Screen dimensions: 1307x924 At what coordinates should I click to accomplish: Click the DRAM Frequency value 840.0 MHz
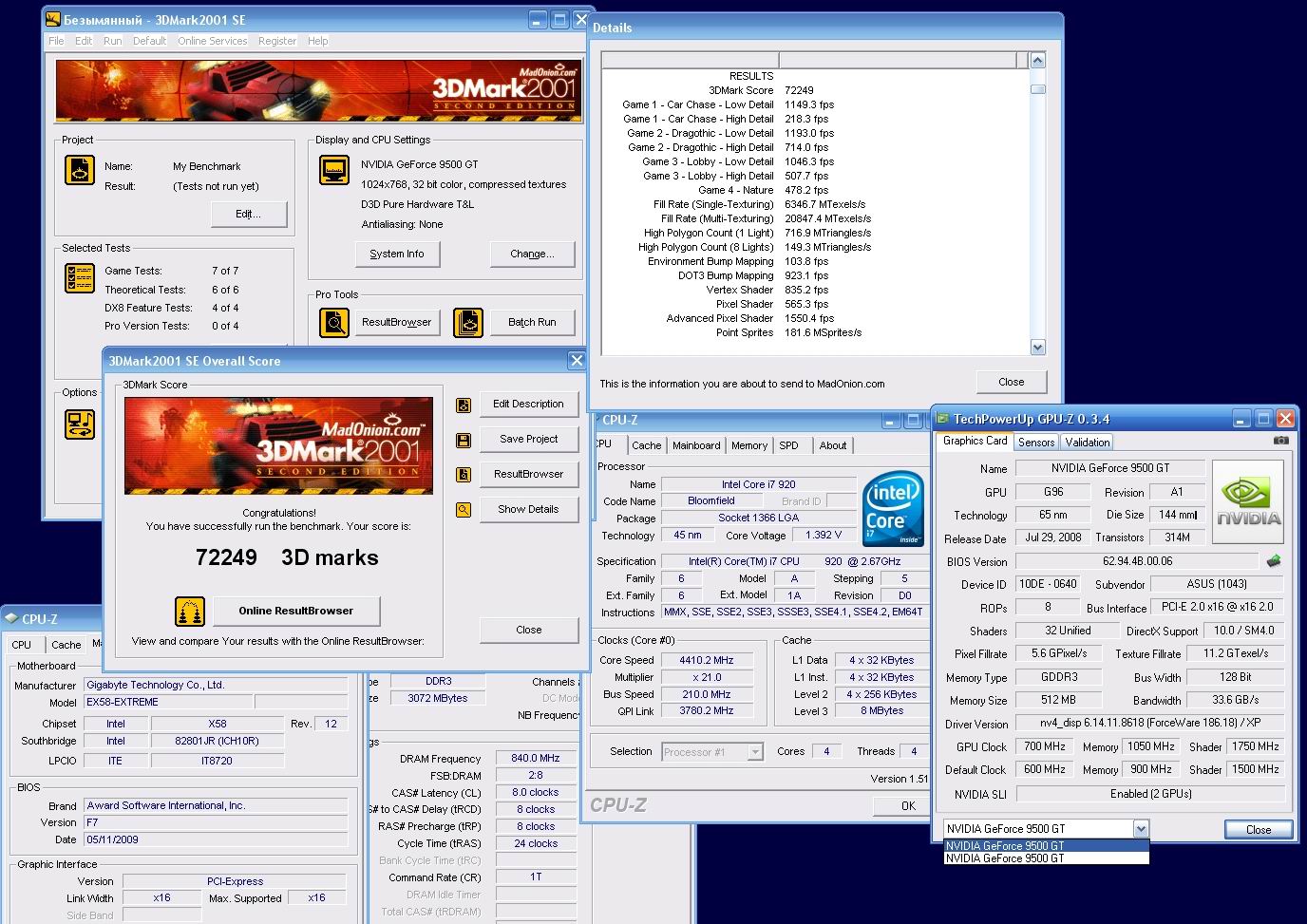pos(536,759)
